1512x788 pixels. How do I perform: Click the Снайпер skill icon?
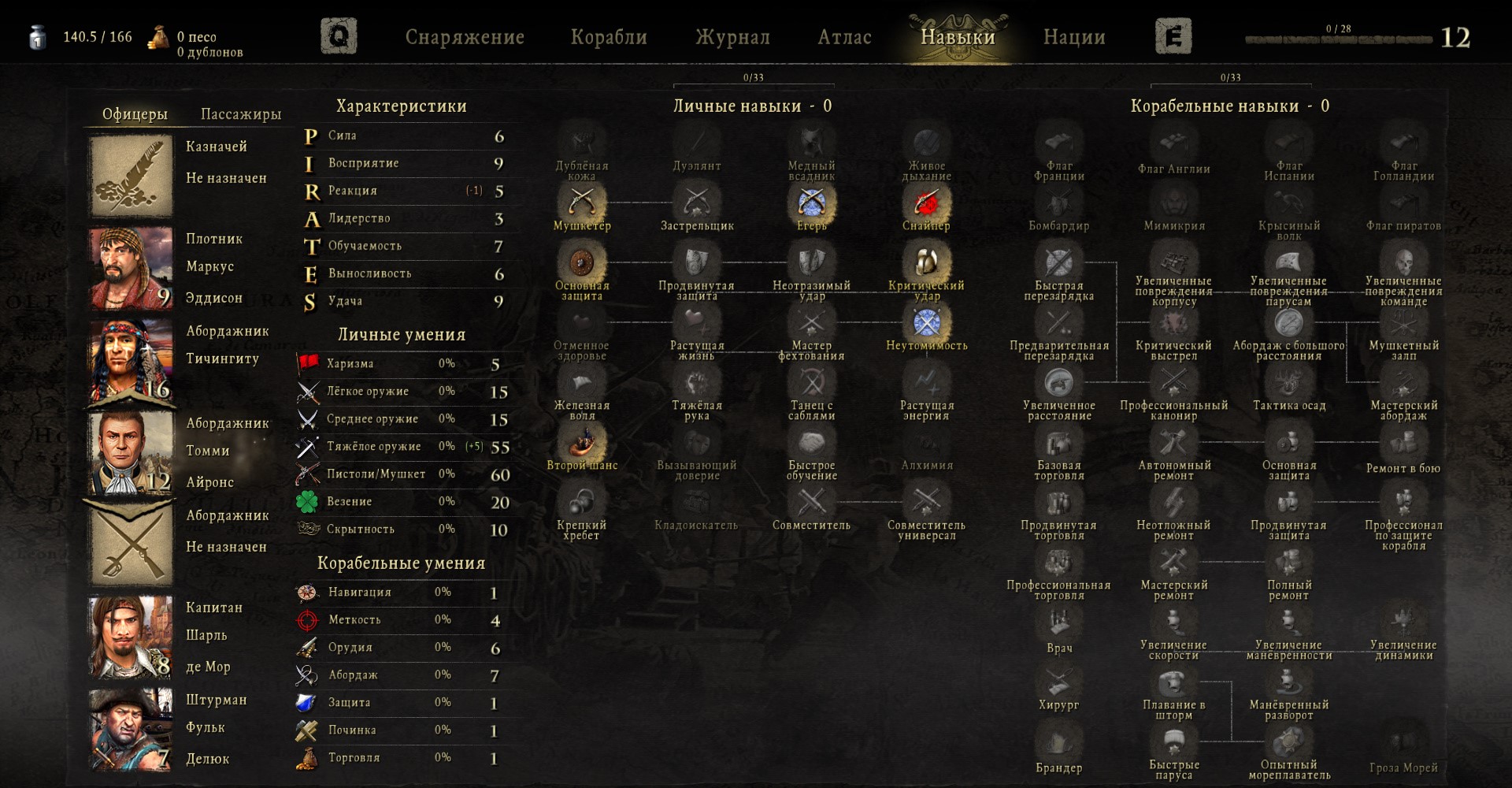927,203
